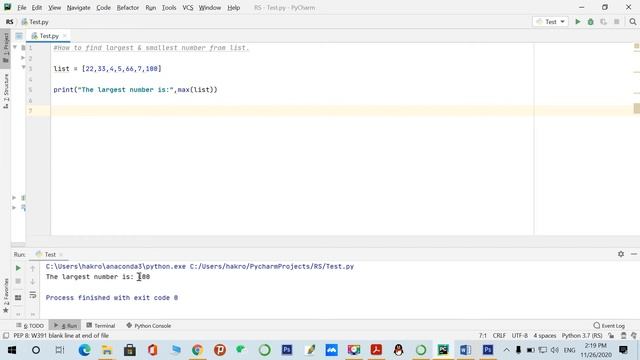Open the Tools menu
The width and height of the screenshot is (640, 360).
click(x=169, y=8)
